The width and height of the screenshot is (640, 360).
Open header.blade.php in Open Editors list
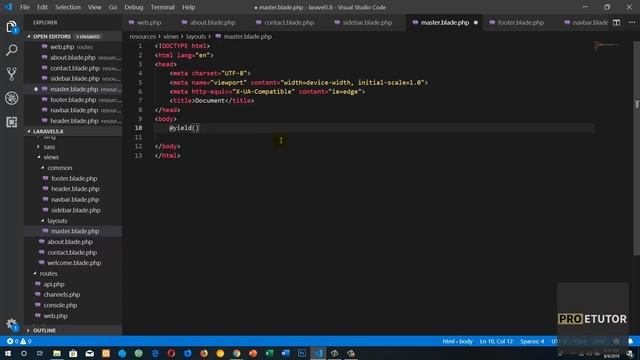(73, 121)
